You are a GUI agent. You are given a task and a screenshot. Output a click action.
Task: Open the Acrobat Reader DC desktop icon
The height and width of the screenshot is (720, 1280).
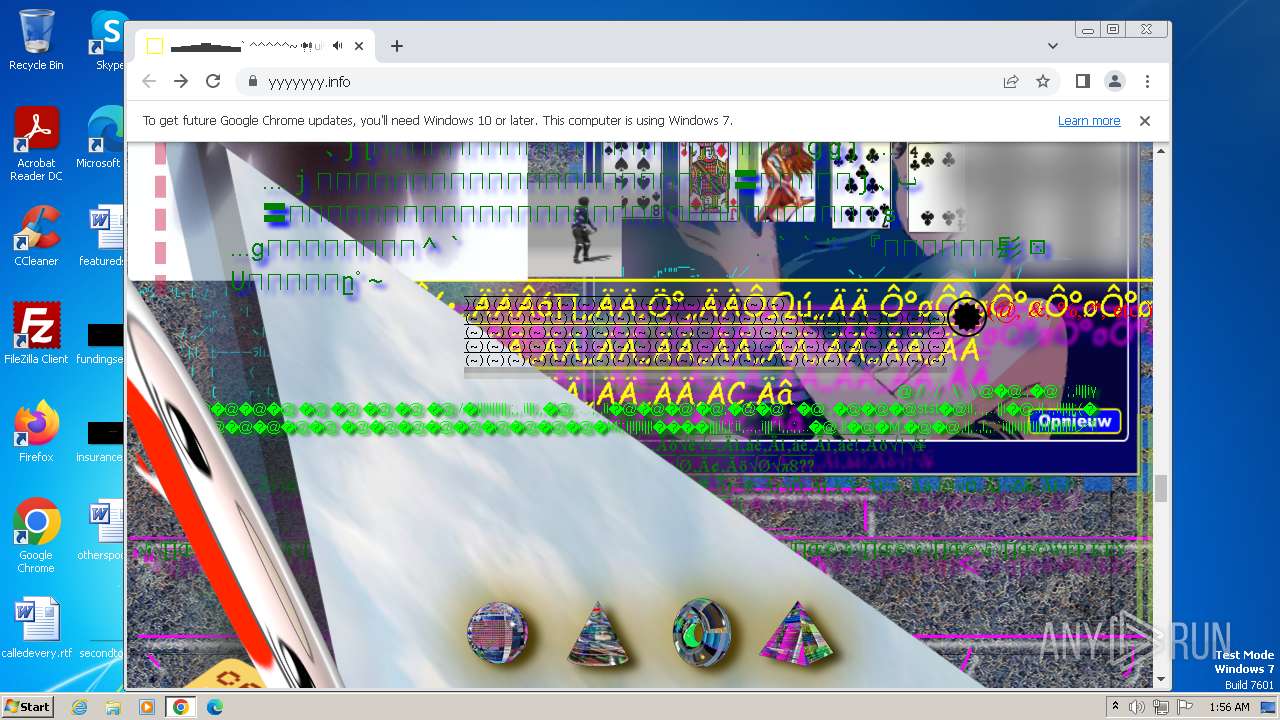36,144
